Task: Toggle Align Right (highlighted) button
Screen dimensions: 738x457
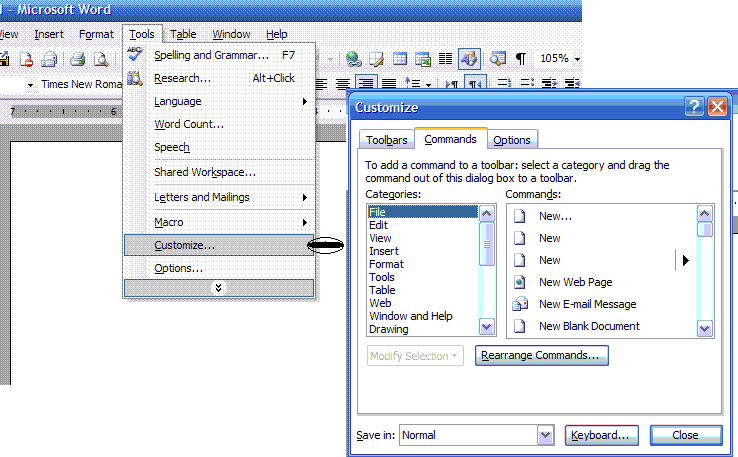Action: click(x=366, y=83)
